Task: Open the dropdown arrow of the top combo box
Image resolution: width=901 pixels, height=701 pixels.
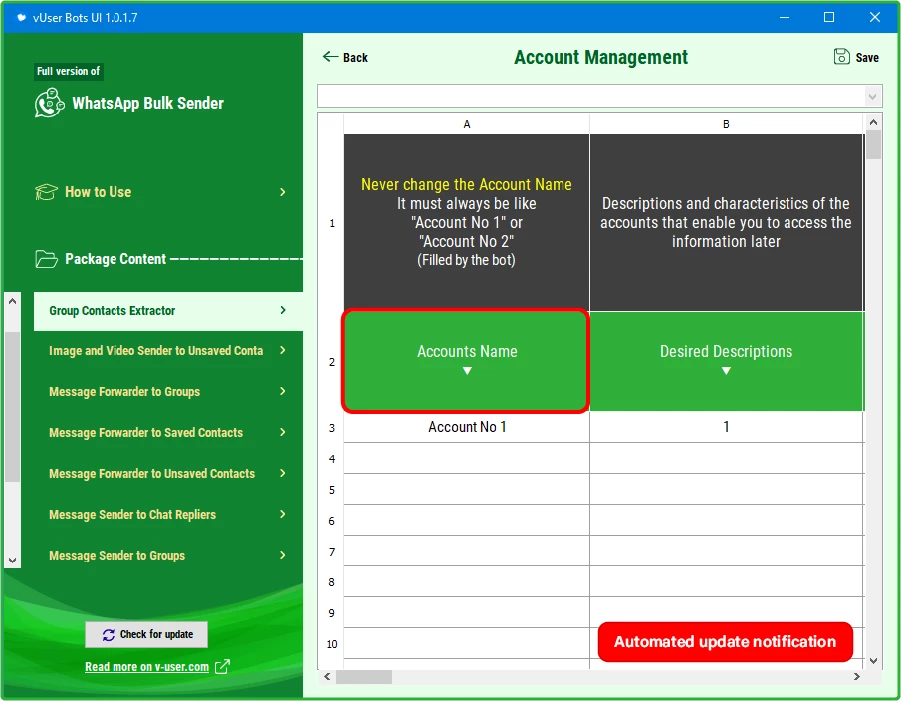Action: tap(872, 96)
